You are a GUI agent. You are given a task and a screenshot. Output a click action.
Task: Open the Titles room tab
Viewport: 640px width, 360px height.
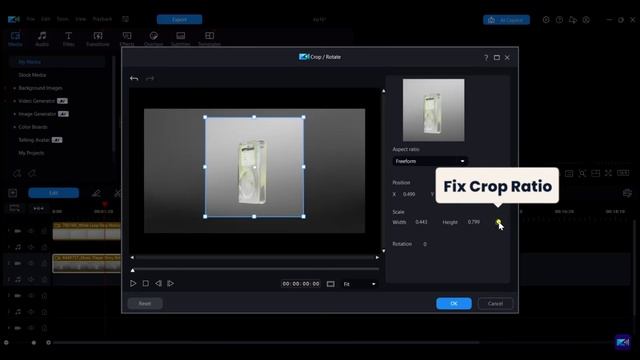[69, 39]
